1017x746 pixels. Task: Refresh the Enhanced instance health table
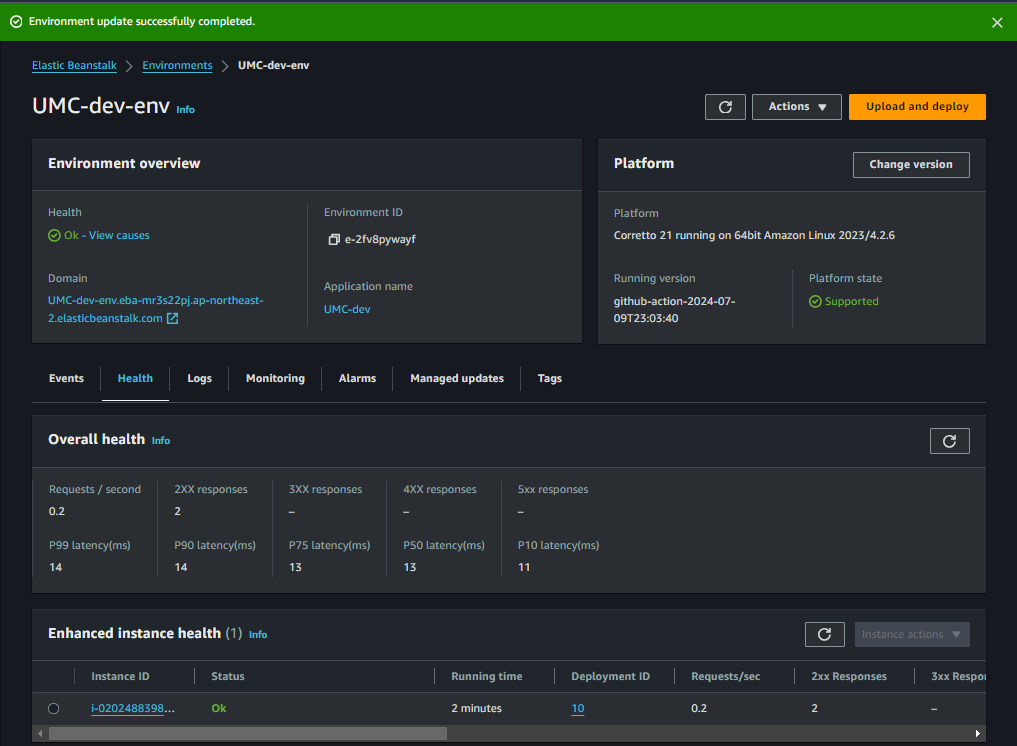pyautogui.click(x=824, y=634)
